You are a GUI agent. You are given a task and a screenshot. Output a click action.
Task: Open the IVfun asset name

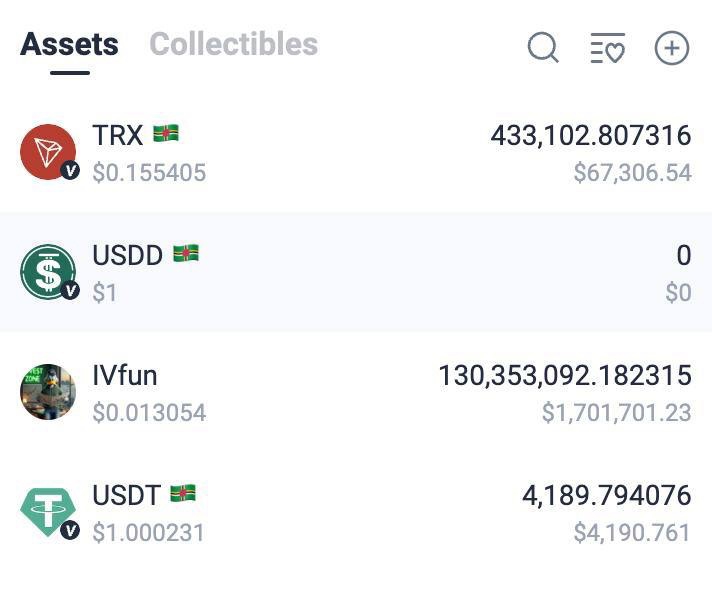[125, 375]
